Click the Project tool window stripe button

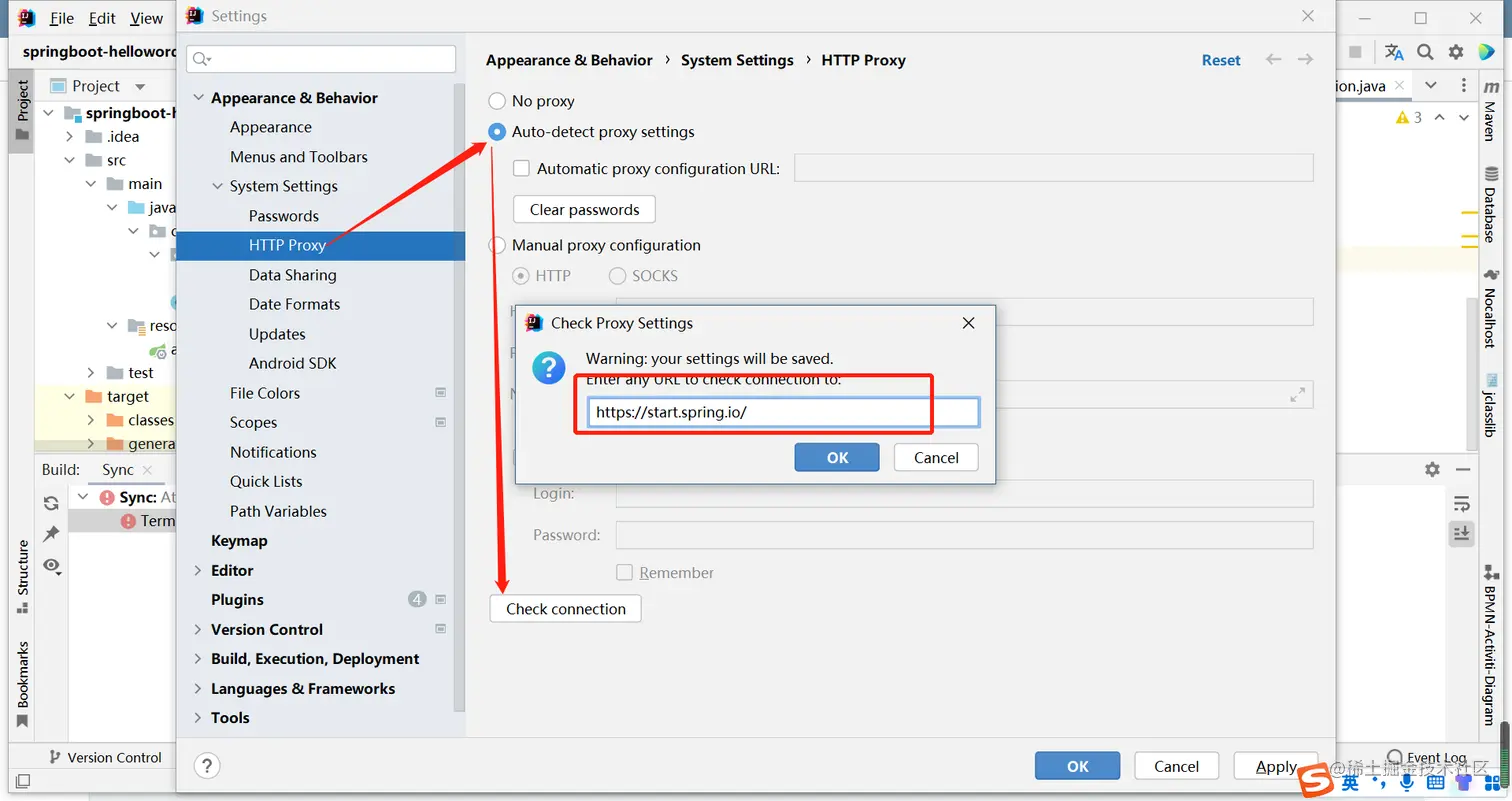tap(22, 110)
